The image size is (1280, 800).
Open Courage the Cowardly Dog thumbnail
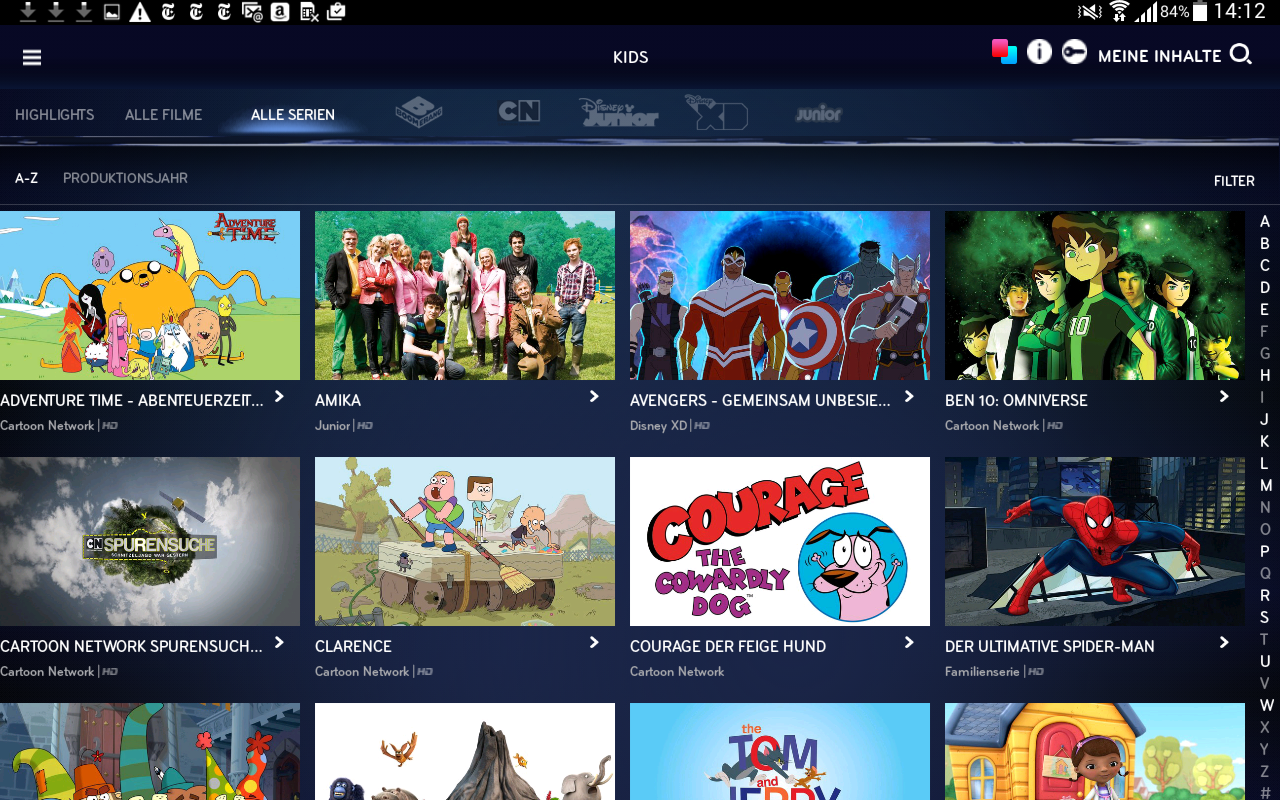[779, 541]
